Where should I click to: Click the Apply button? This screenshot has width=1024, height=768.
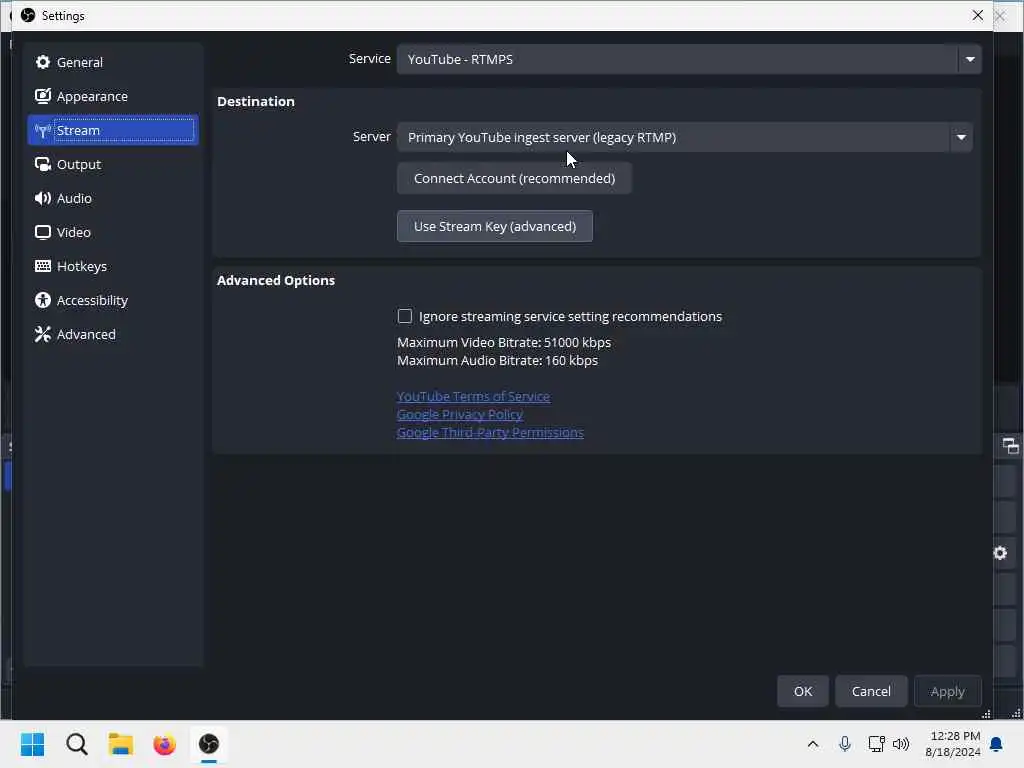click(947, 691)
